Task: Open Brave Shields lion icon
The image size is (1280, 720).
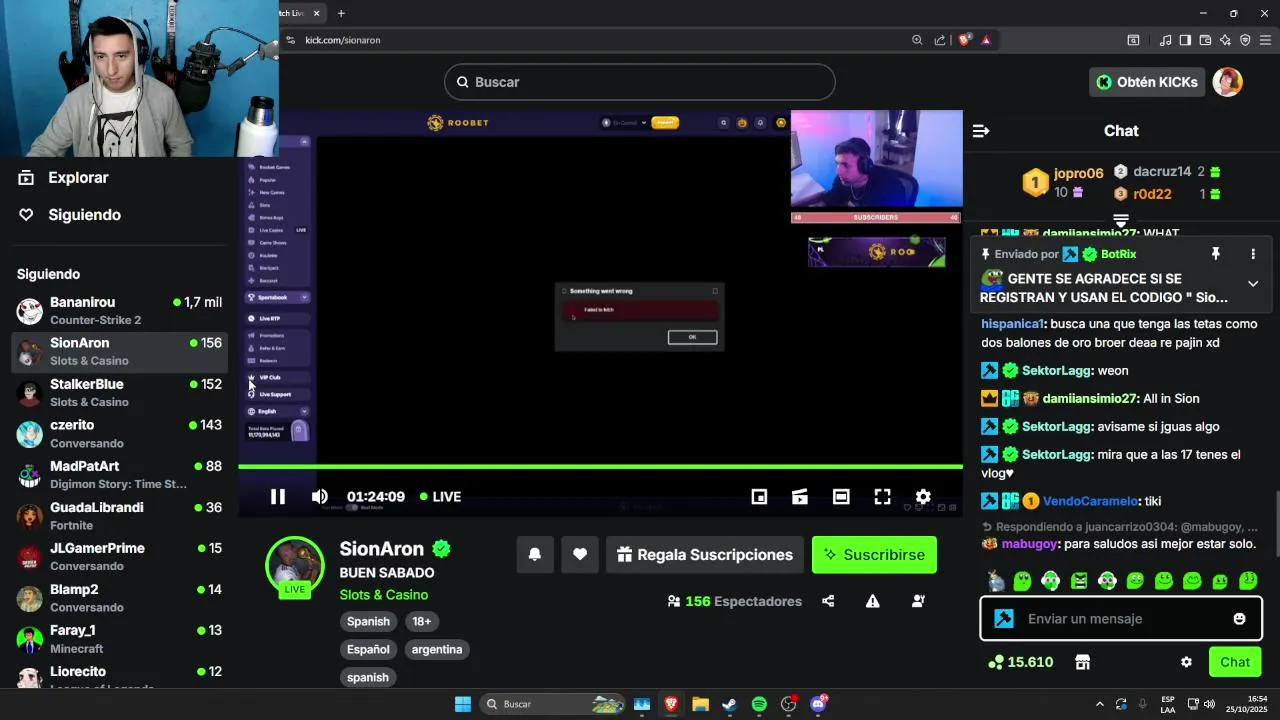Action: 965,40
